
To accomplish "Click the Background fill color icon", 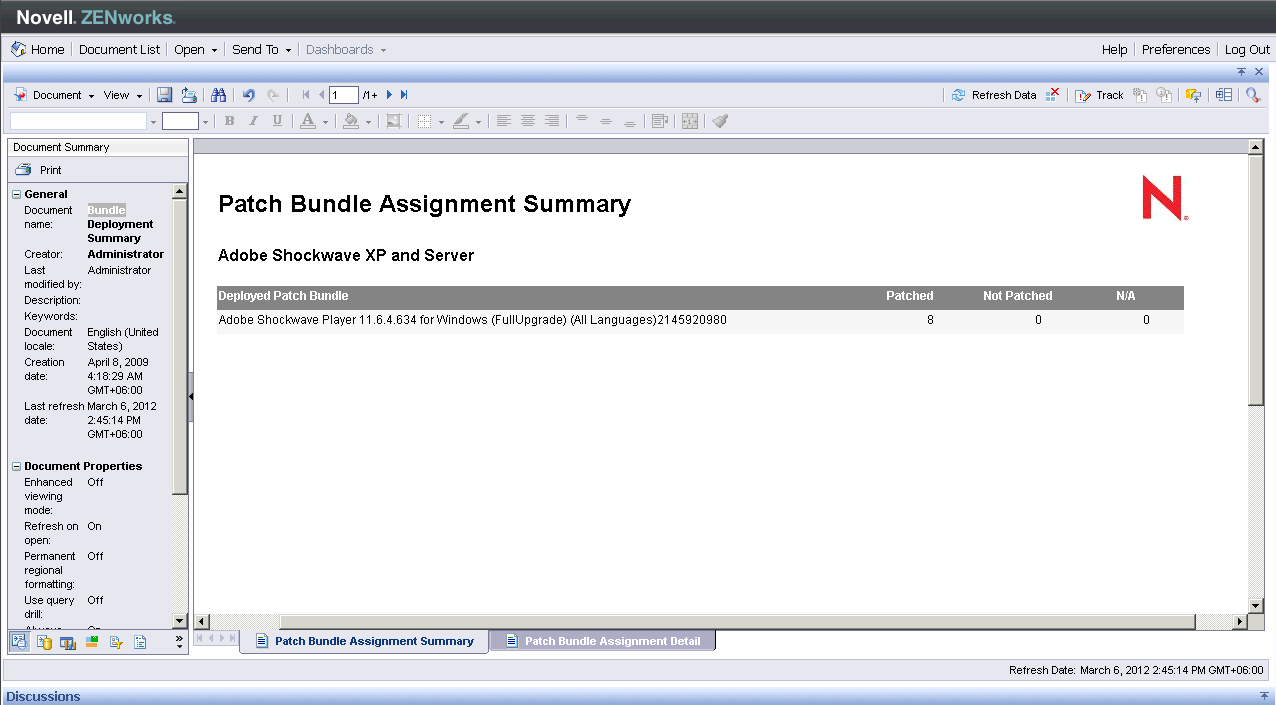I will tap(351, 121).
